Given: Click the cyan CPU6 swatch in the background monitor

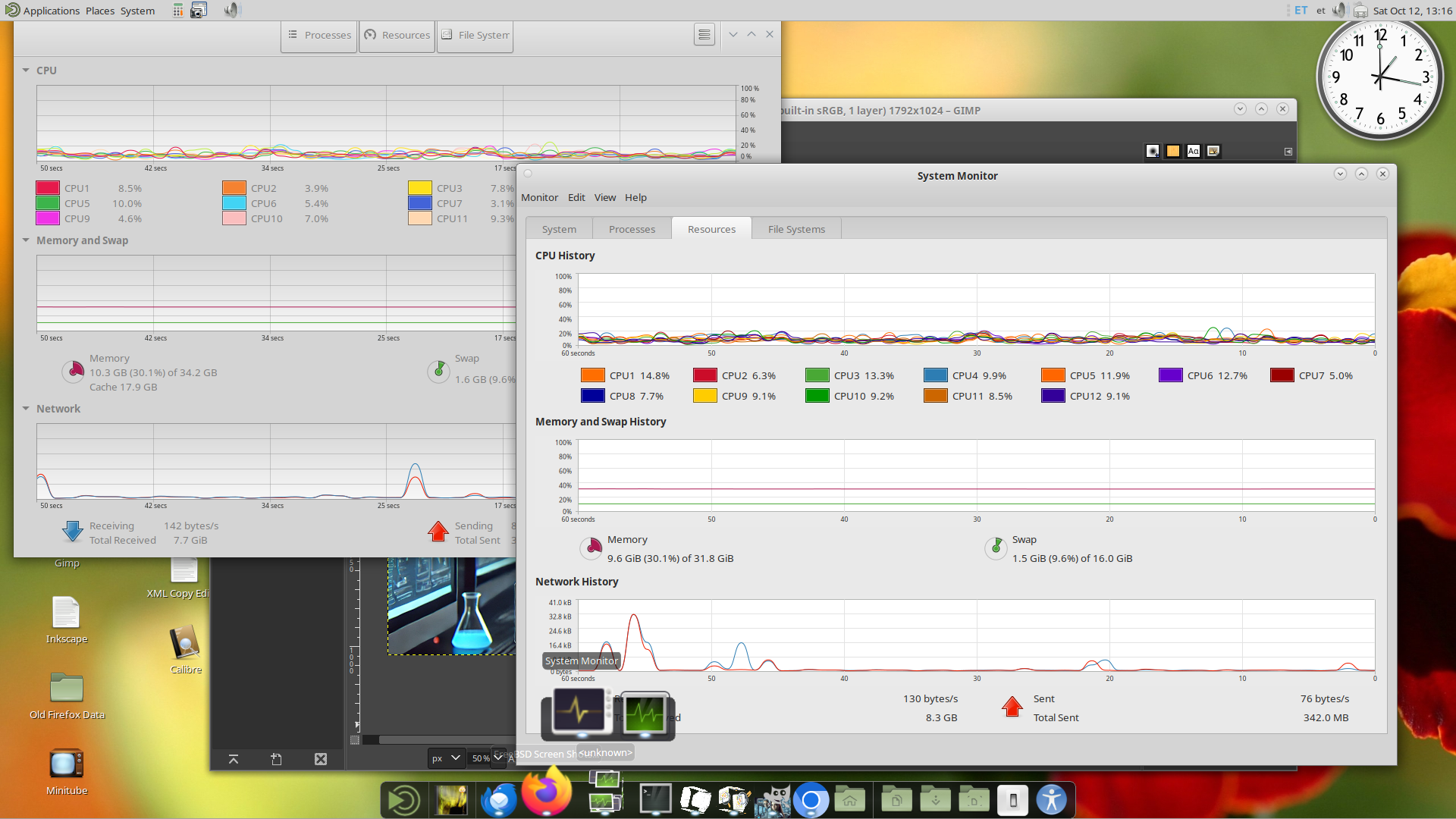Looking at the screenshot, I should (234, 203).
